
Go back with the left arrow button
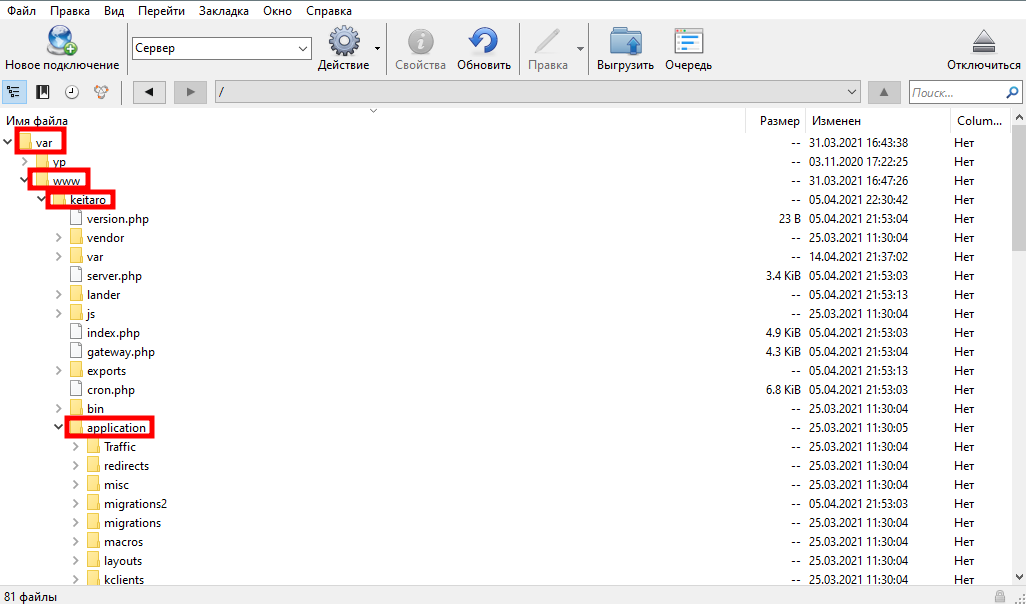point(149,92)
